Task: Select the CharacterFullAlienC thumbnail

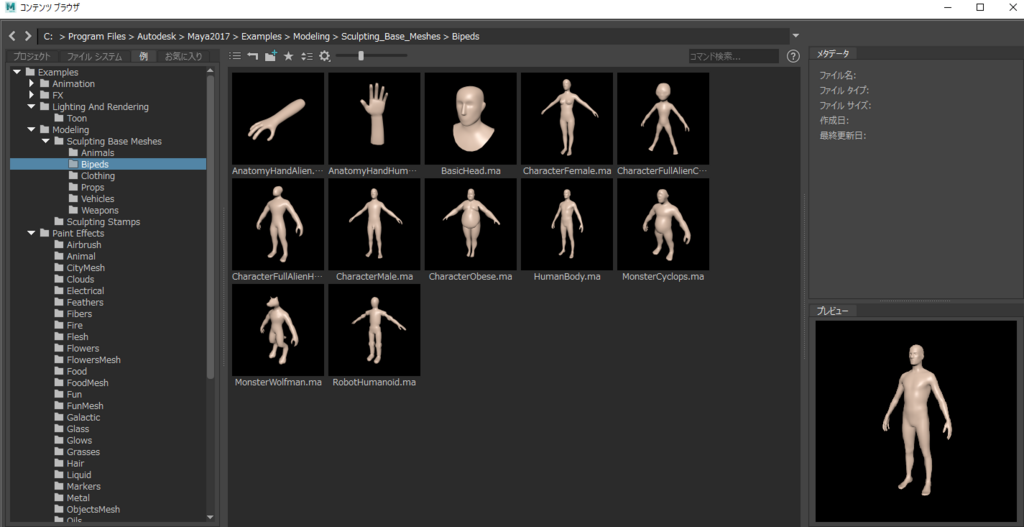Action: tap(663, 118)
